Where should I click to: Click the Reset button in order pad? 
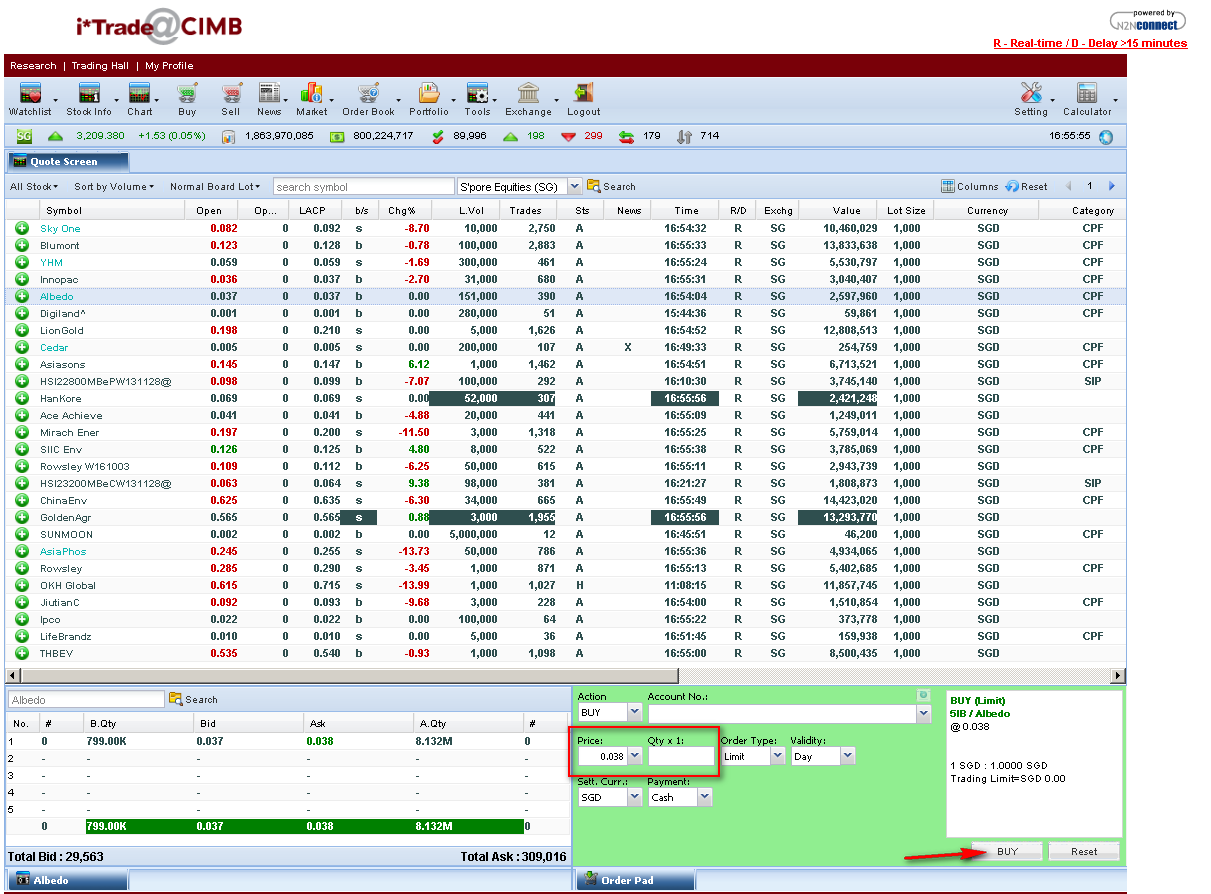pyautogui.click(x=1084, y=852)
